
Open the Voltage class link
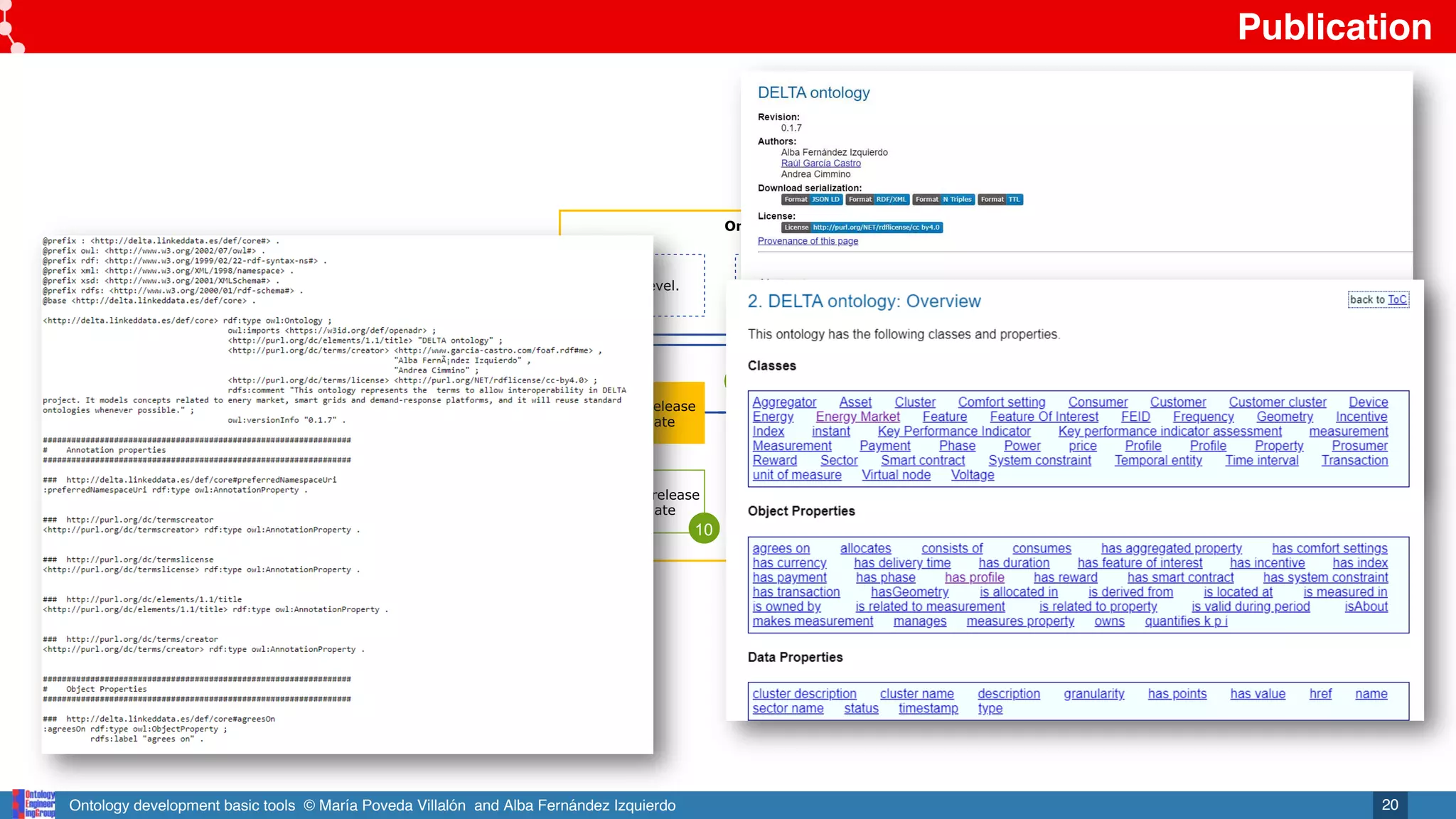click(973, 475)
